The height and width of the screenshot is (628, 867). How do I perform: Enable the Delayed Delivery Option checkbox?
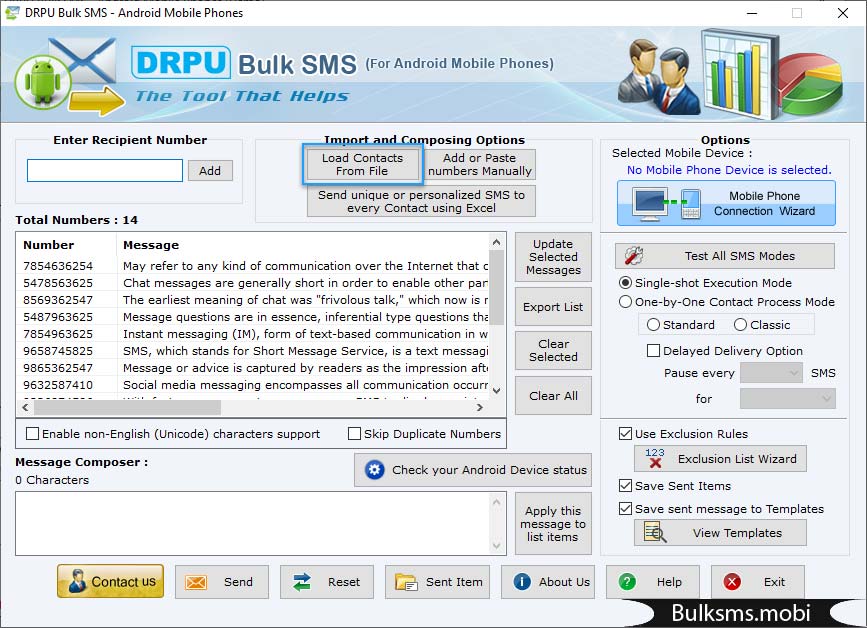[653, 350]
